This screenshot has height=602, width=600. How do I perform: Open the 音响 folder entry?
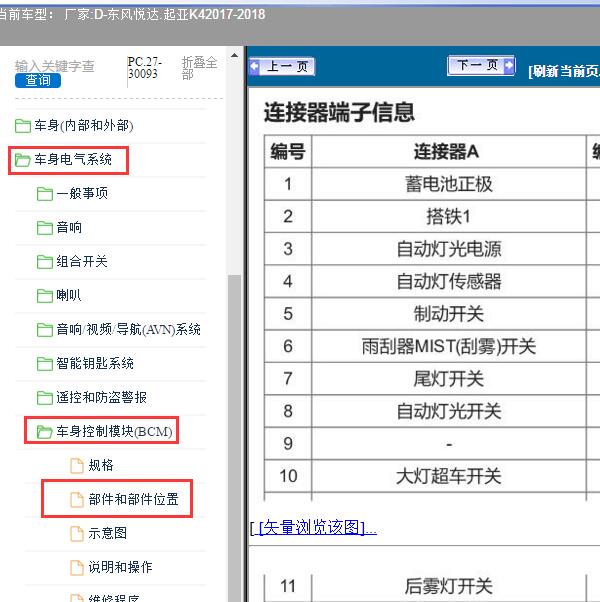coord(69,228)
